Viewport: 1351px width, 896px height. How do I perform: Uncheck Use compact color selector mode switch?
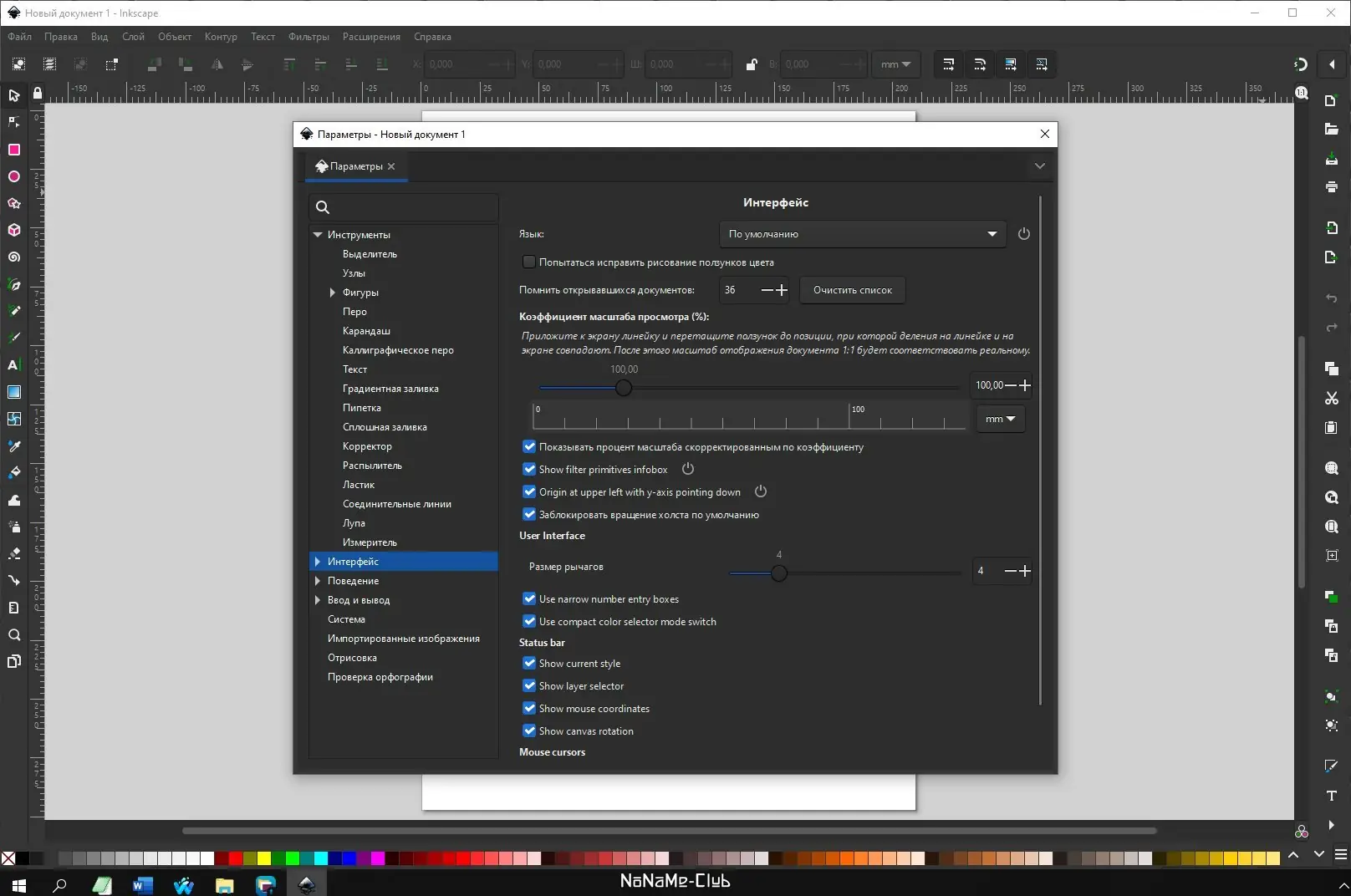[x=529, y=621]
